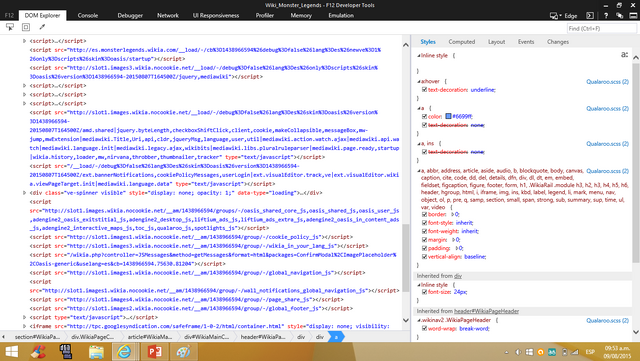Viewport: 640px width, 361px height.
Task: Open the Network tab
Action: (168, 16)
